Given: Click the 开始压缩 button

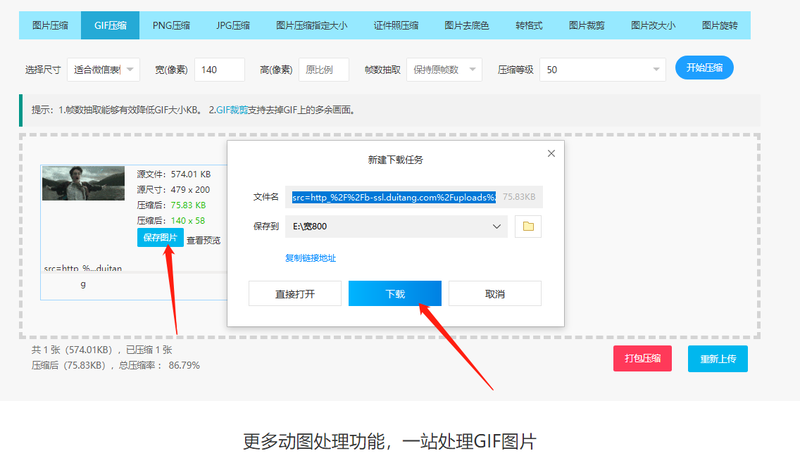Looking at the screenshot, I should pyautogui.click(x=704, y=67).
